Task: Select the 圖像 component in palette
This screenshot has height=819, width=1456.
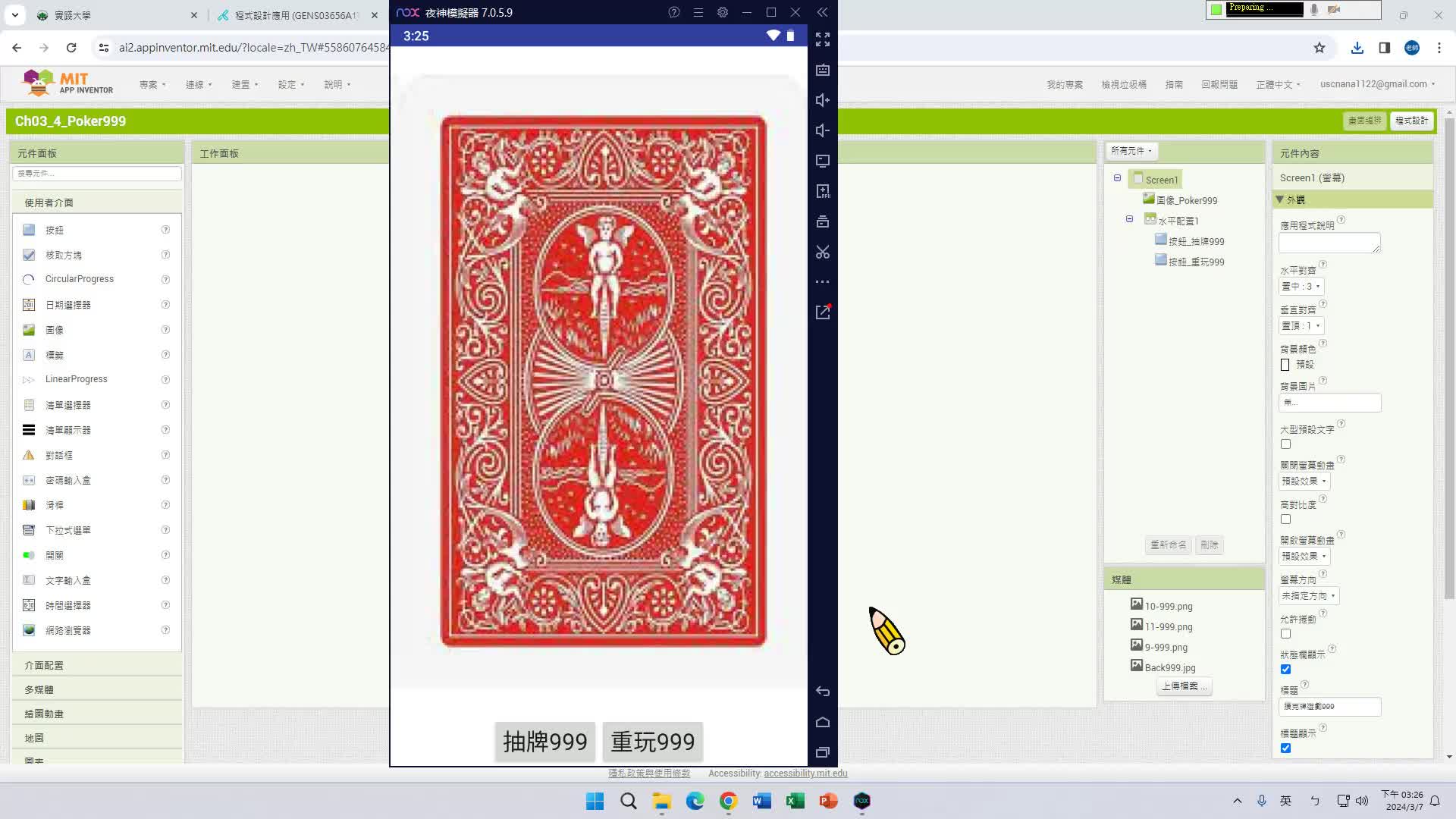Action: pos(55,330)
